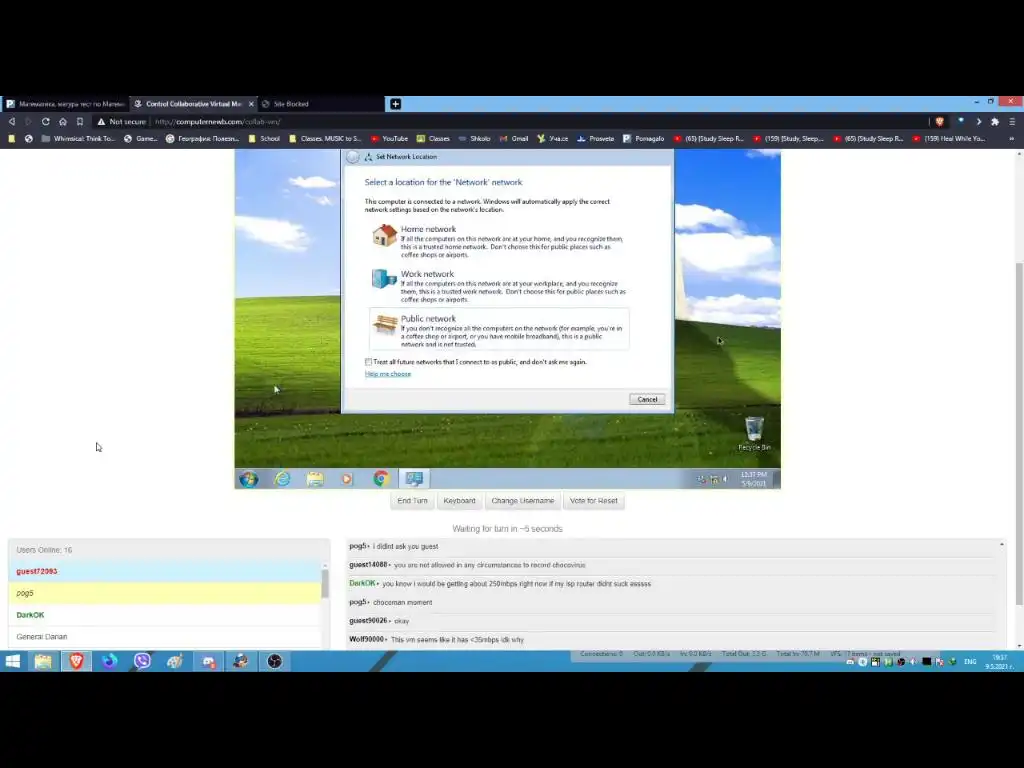Open the browser home page icon
The height and width of the screenshot is (768, 1024).
click(63, 121)
